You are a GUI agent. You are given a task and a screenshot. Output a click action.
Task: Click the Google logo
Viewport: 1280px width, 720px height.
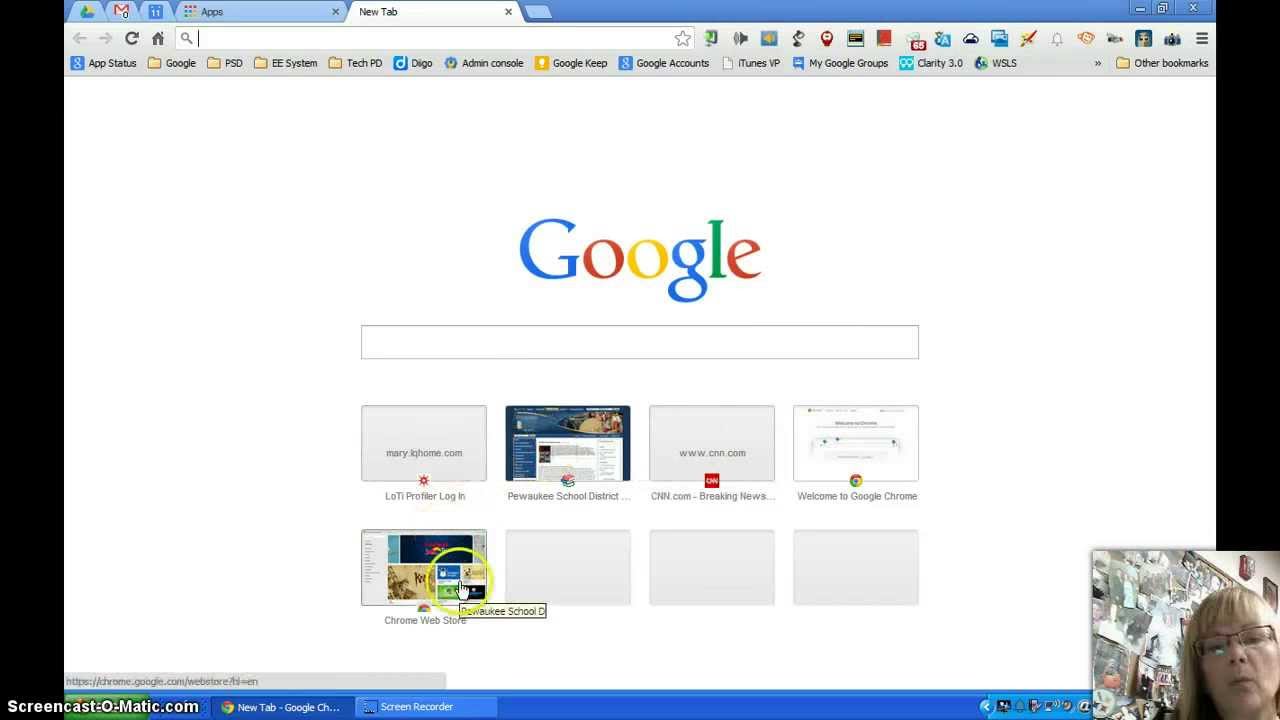640,259
